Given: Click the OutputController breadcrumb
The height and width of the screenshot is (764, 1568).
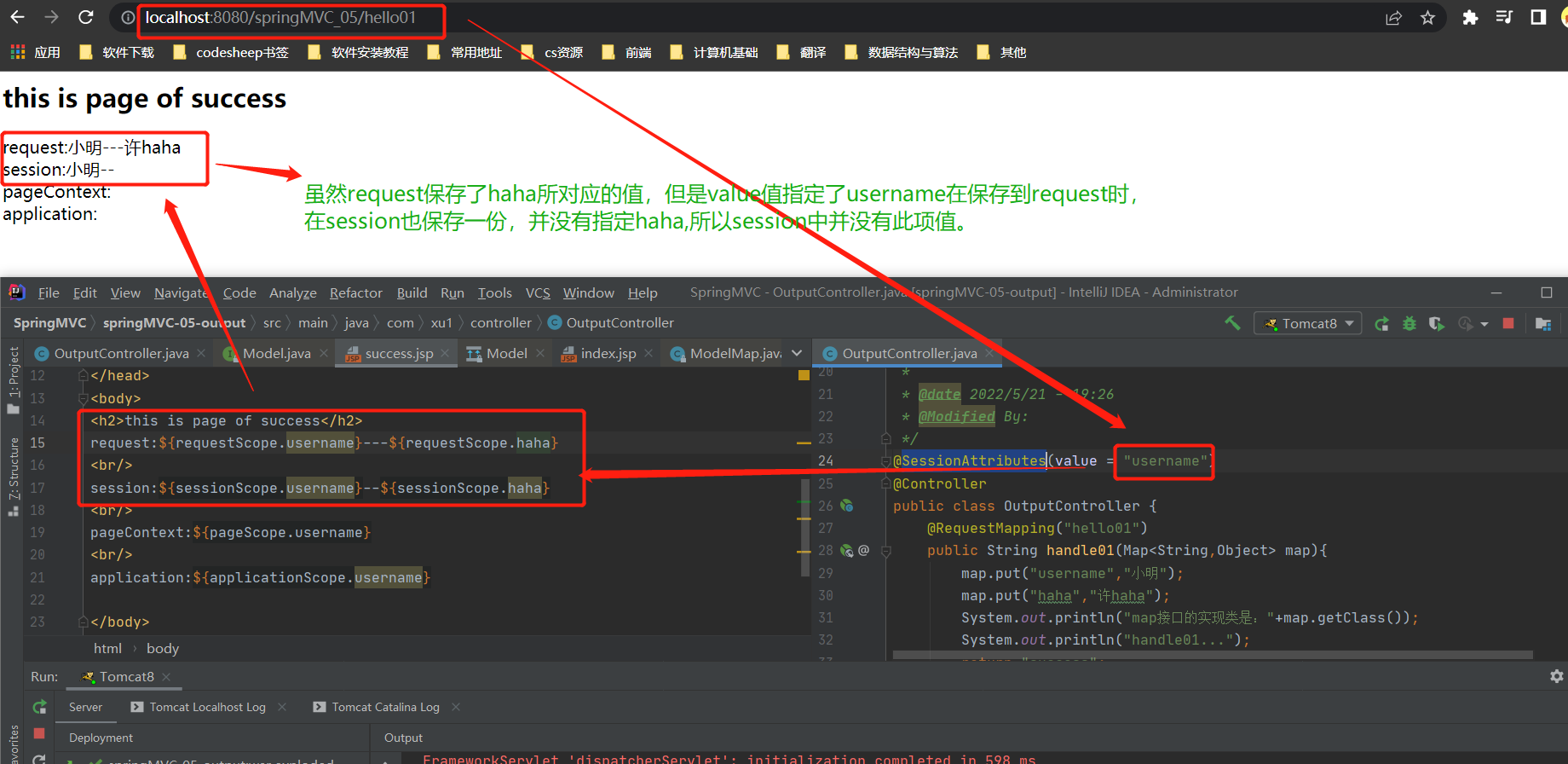Looking at the screenshot, I should pyautogui.click(x=611, y=322).
